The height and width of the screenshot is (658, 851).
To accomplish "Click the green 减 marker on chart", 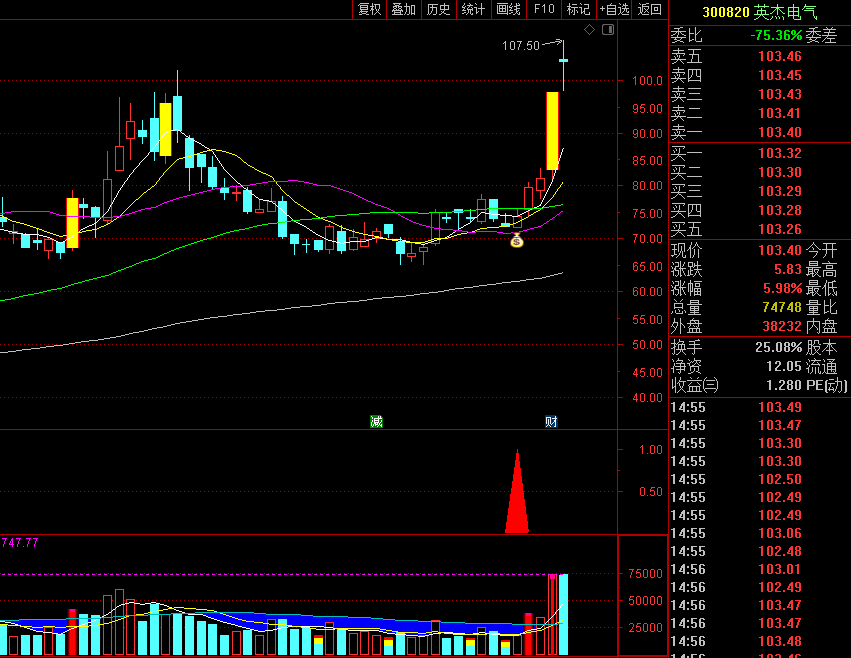I will point(376,421).
